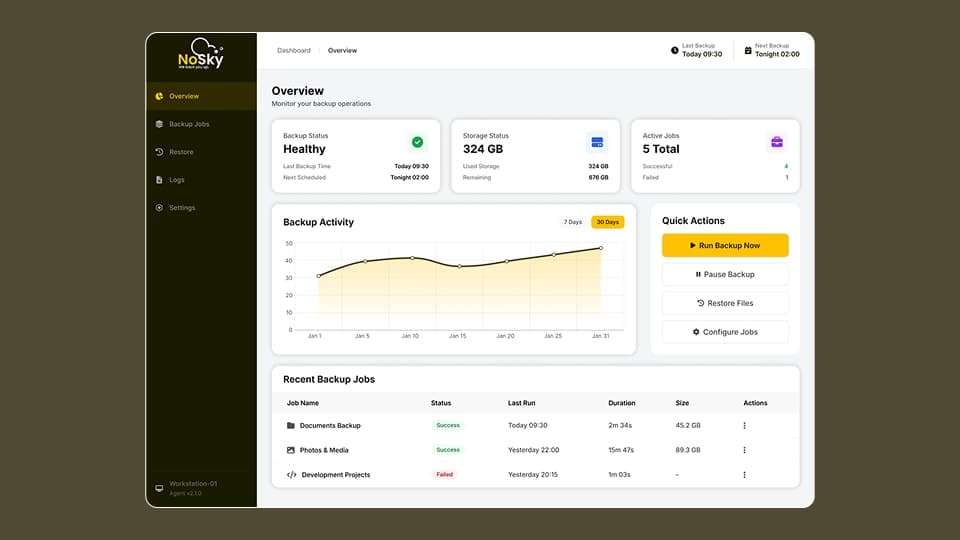960x540 pixels.
Task: Click the Pause Backup button
Action: (725, 274)
